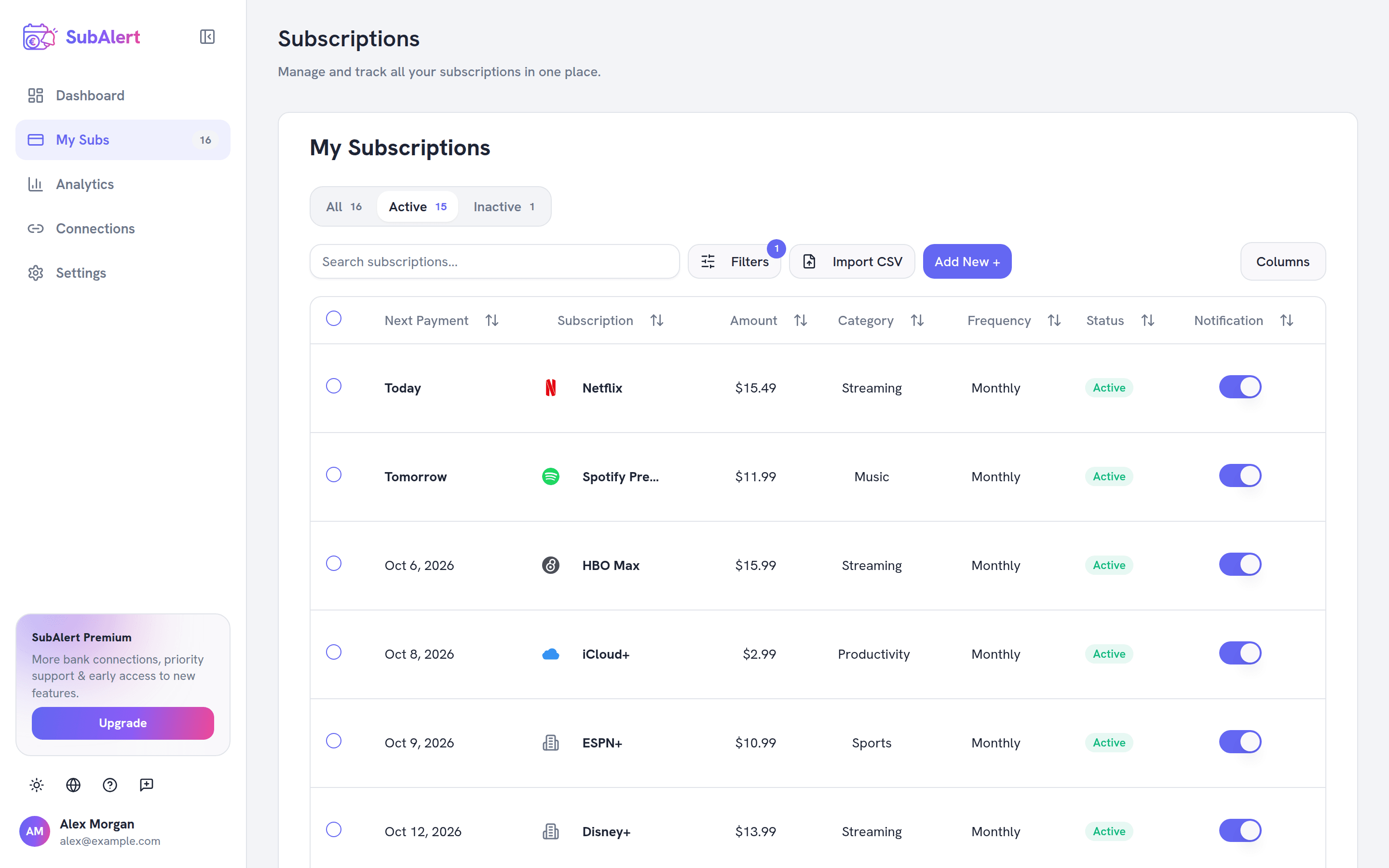Sort by Subscription column arrows

(x=656, y=320)
